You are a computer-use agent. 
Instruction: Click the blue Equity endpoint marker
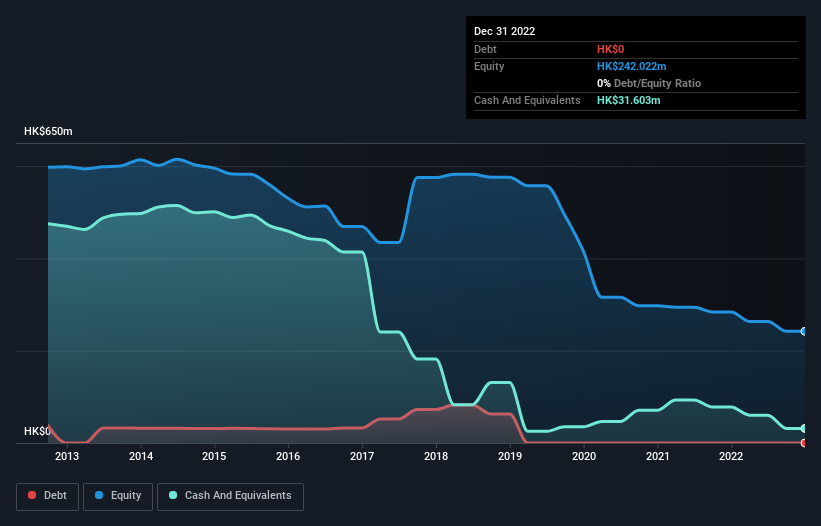click(x=803, y=331)
